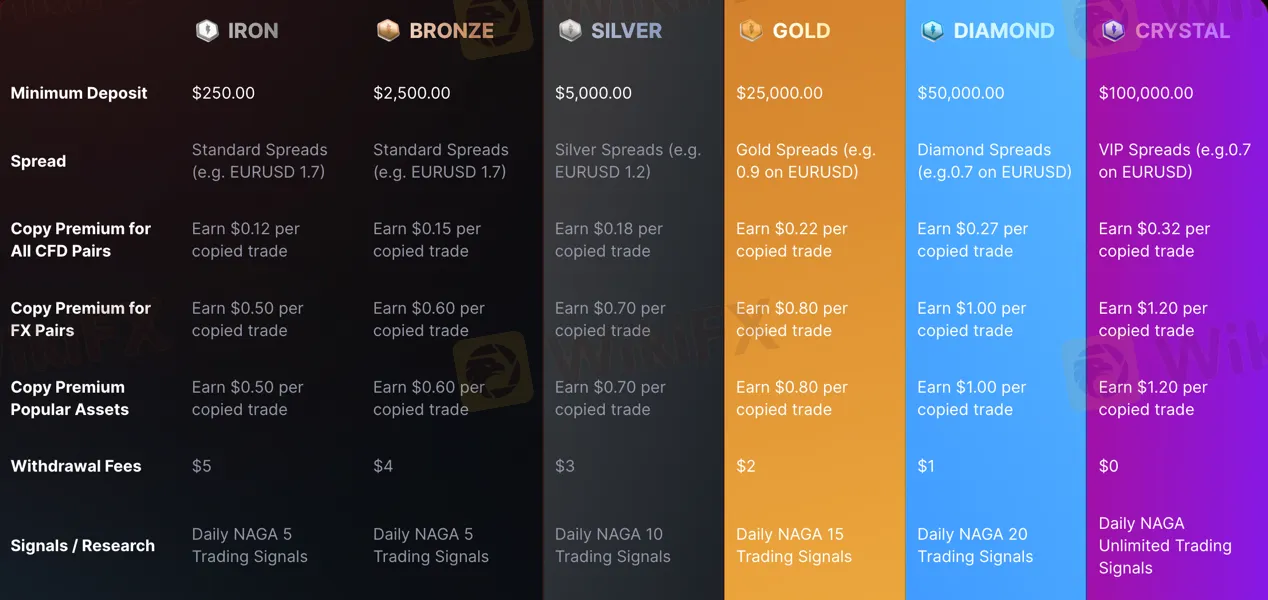This screenshot has height=600, width=1268.
Task: Select the DIAMOND column heading
Action: point(1004,31)
